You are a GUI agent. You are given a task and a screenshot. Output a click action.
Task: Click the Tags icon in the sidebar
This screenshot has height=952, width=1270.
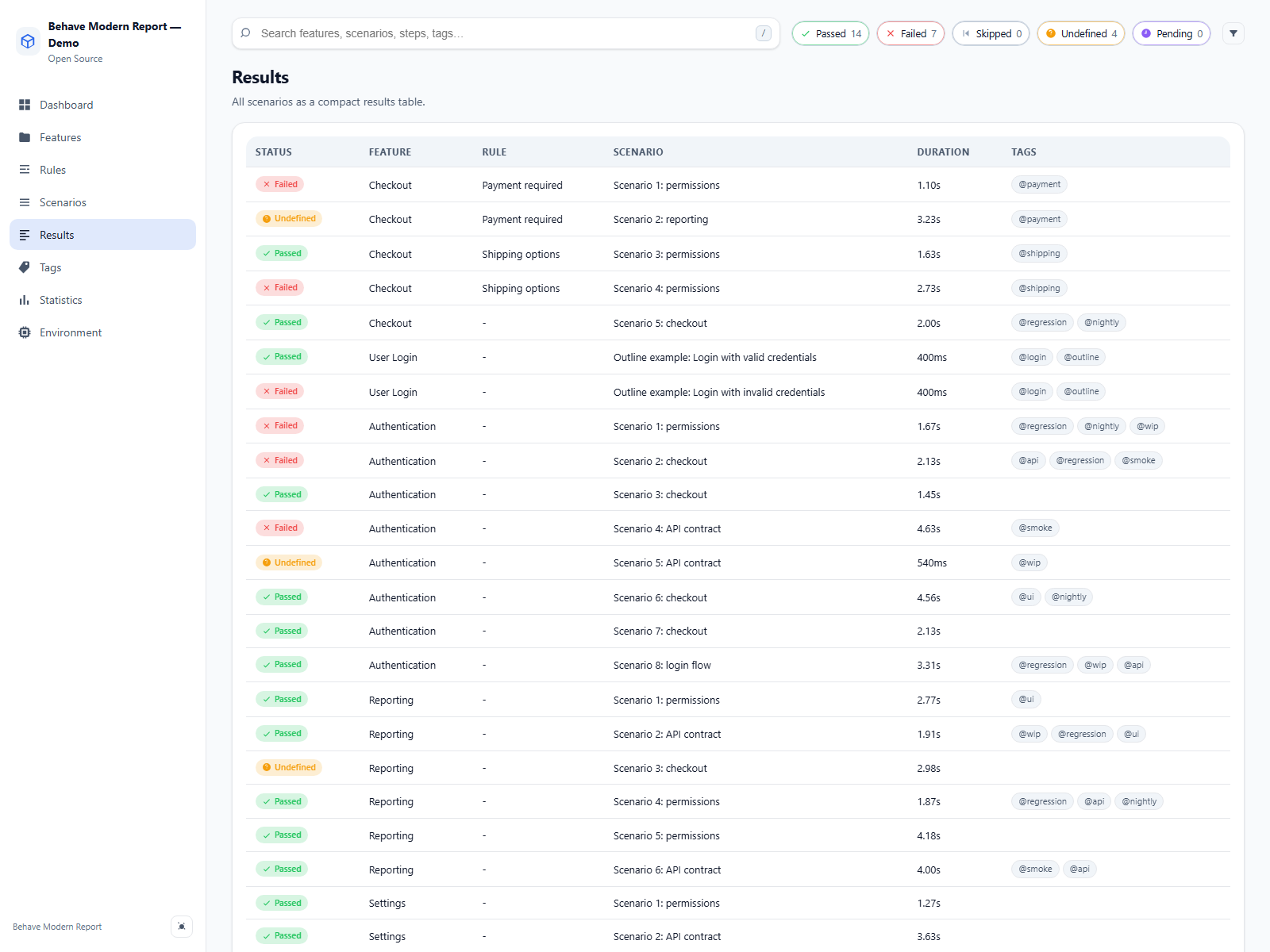[25, 267]
